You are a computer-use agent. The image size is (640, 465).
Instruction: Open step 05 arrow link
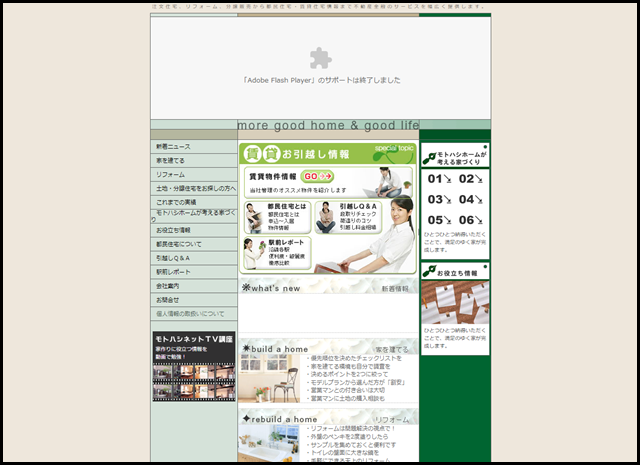[440, 220]
